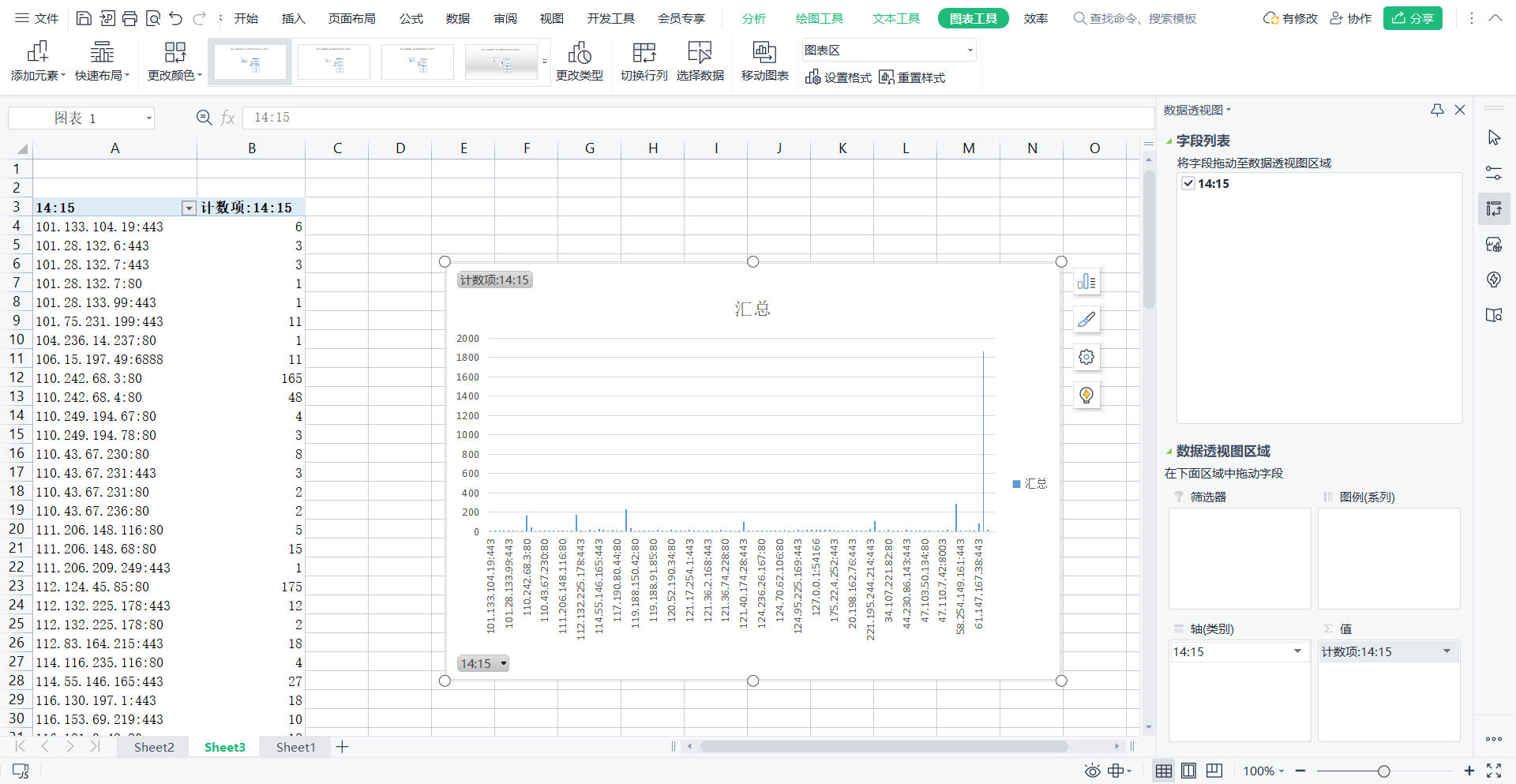Open the 更改颜色 dropdown
The image size is (1516, 784).
pos(174,62)
